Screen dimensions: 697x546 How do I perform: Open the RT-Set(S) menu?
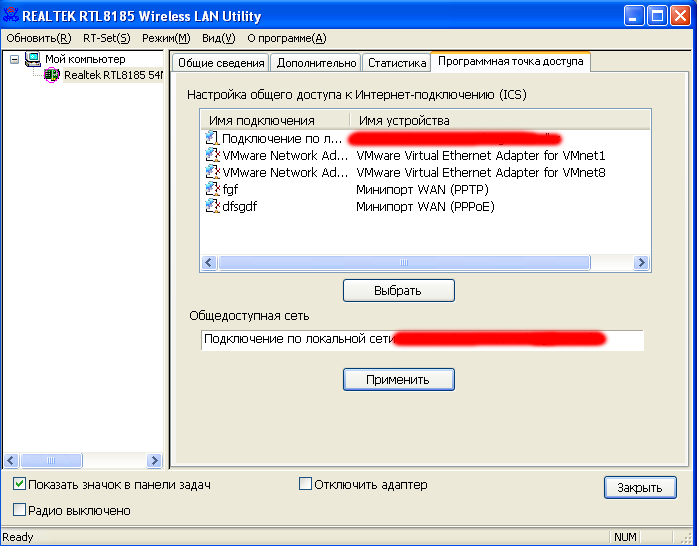point(107,39)
